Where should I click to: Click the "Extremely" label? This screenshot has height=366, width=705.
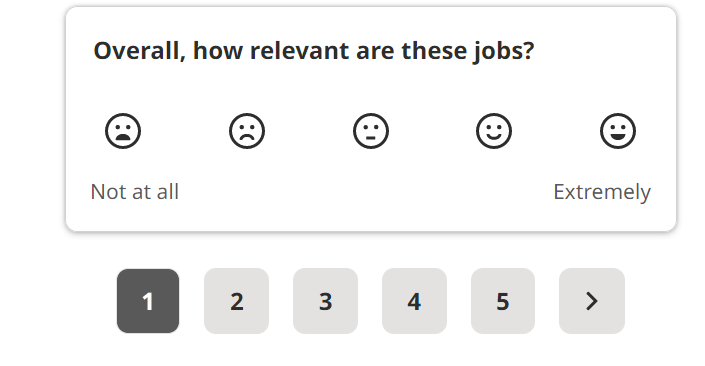[x=602, y=192]
